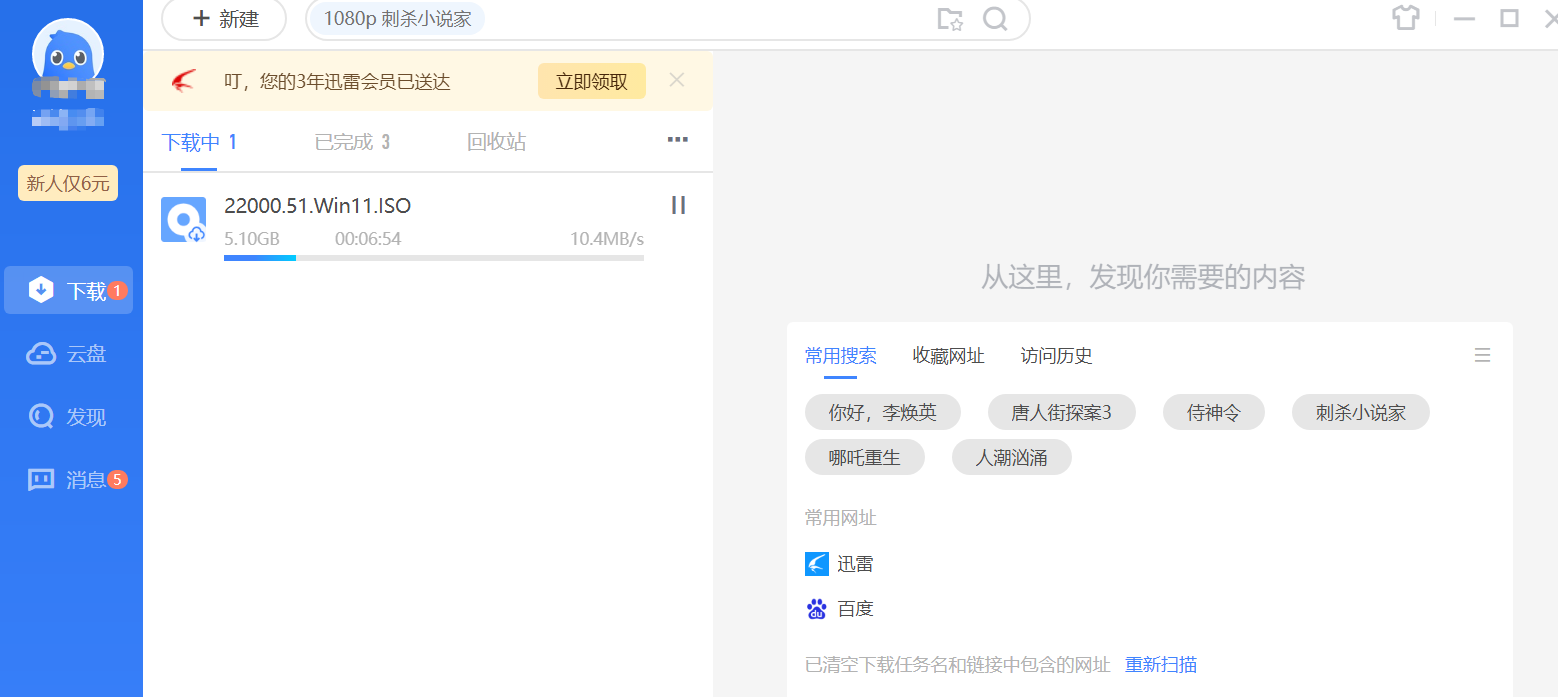Pause the Win11 ISO download
This screenshot has width=1558, height=697.
(678, 205)
